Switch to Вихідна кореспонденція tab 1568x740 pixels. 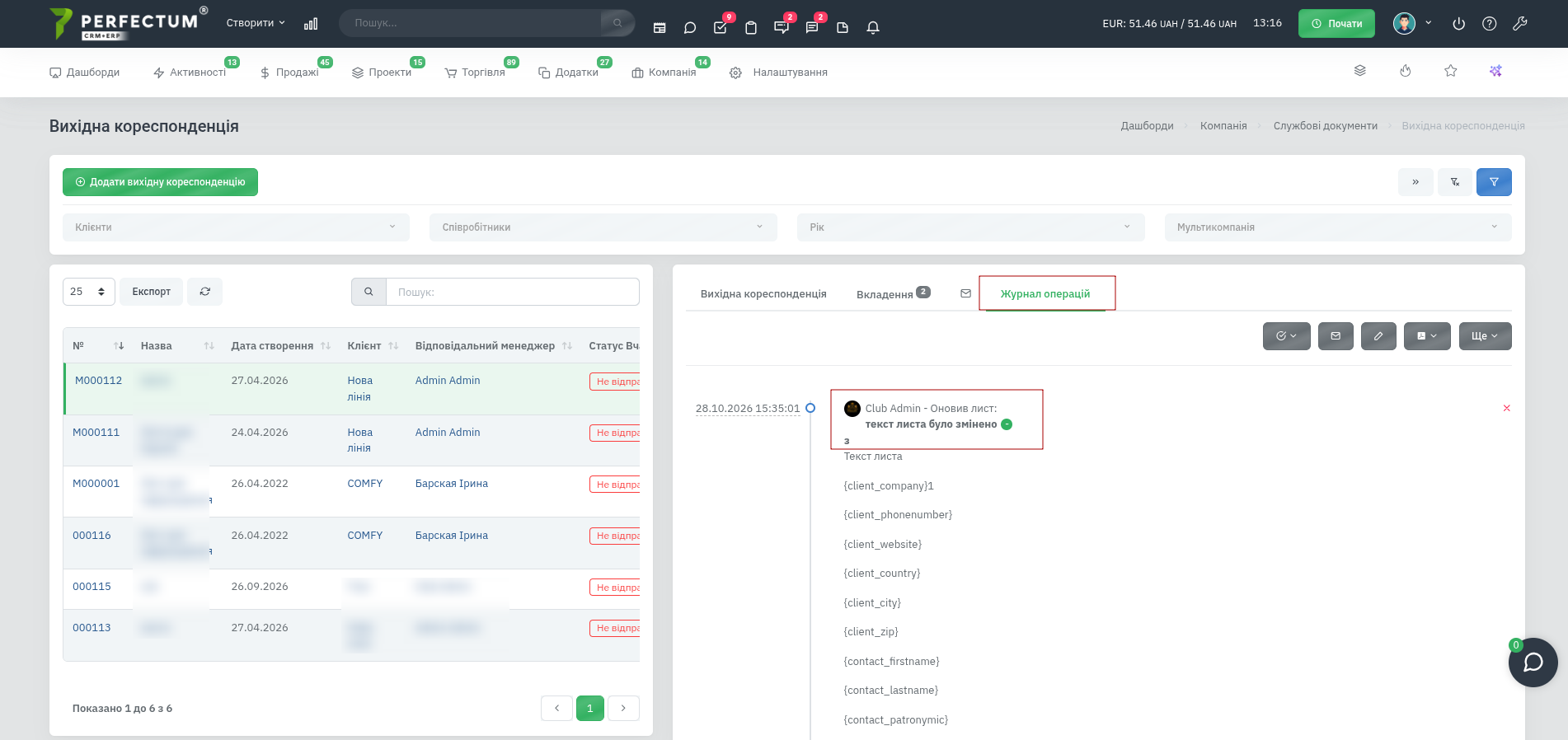click(763, 294)
